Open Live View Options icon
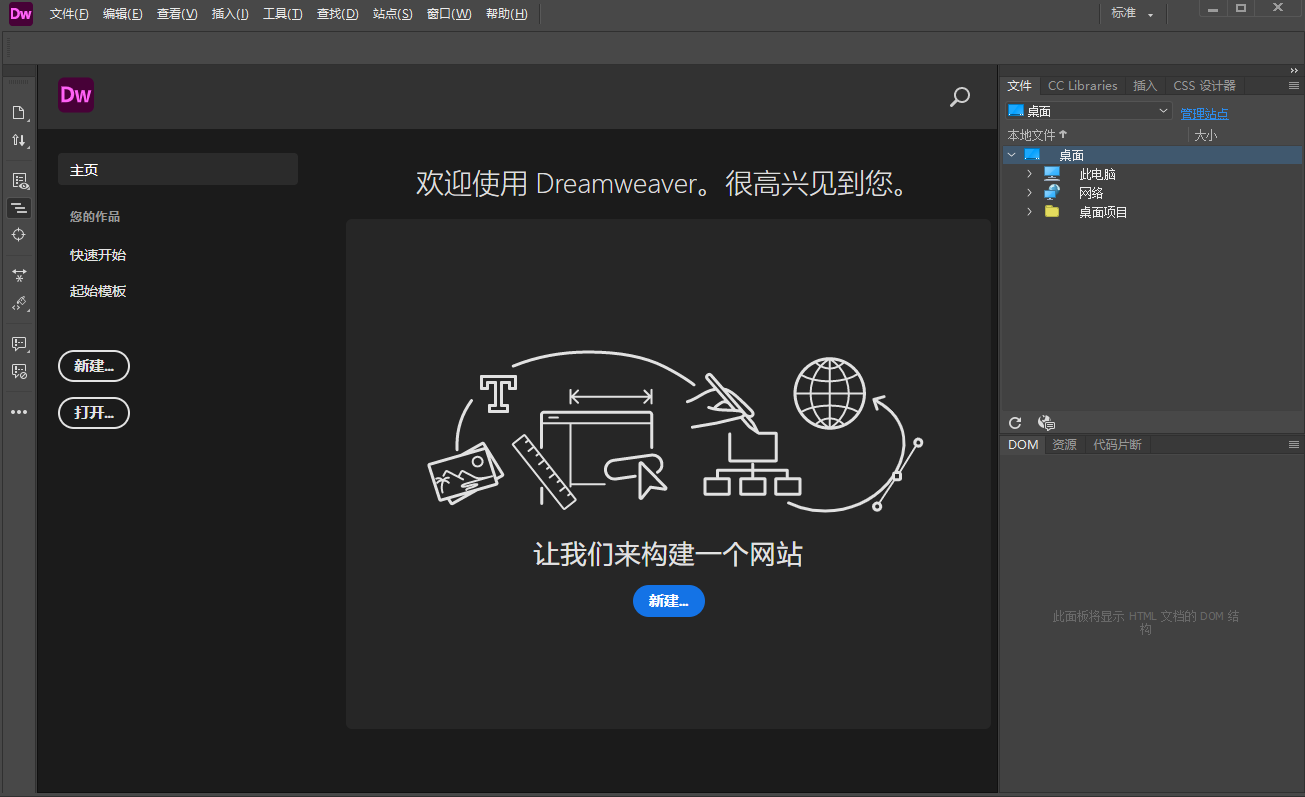Viewport: 1305px width, 797px height. point(19,181)
